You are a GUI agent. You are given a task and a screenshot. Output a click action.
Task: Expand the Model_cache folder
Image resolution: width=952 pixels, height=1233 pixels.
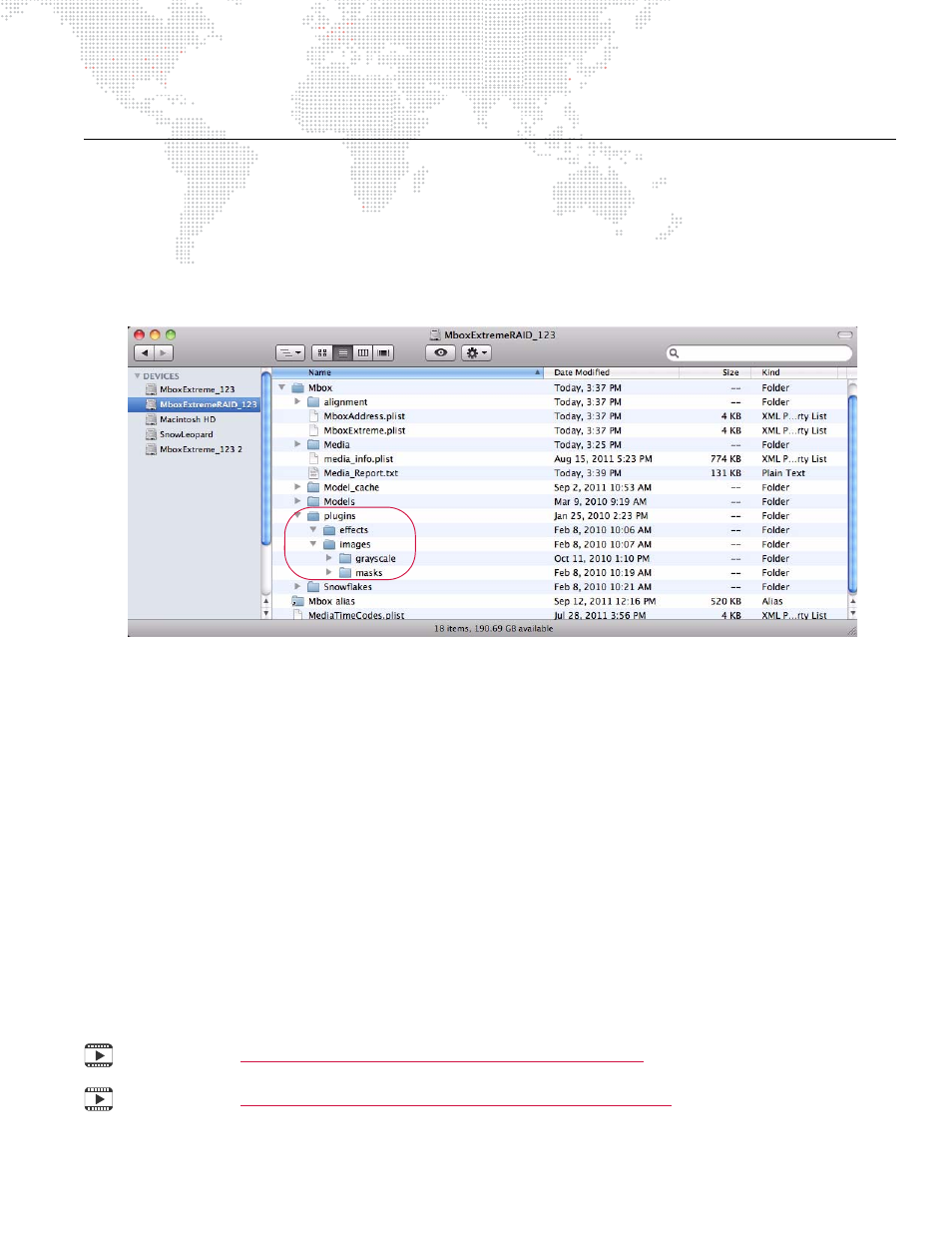(297, 487)
